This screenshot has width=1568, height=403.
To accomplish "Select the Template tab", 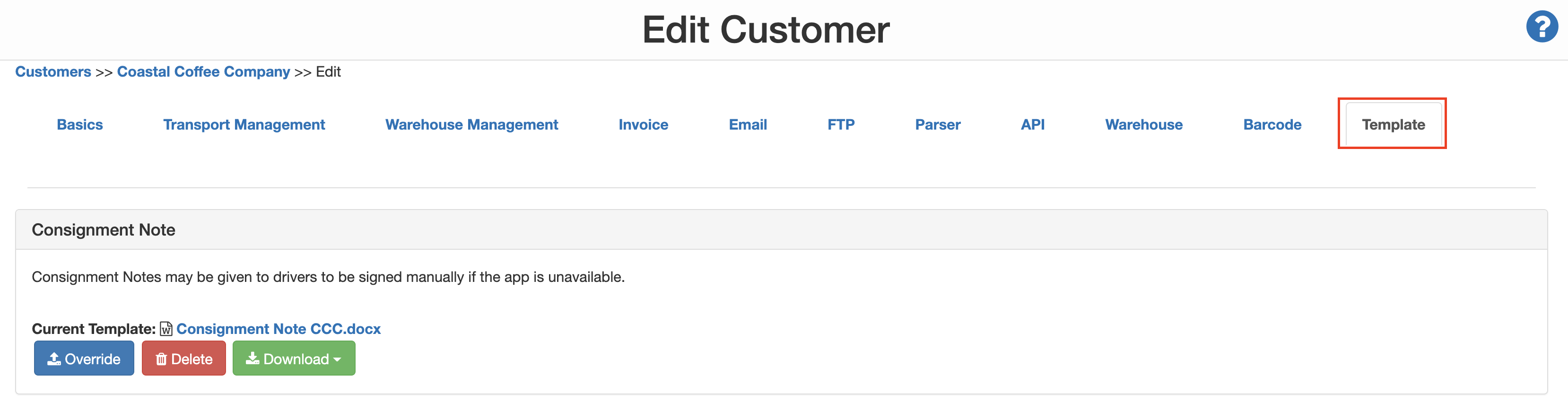I will (1393, 125).
